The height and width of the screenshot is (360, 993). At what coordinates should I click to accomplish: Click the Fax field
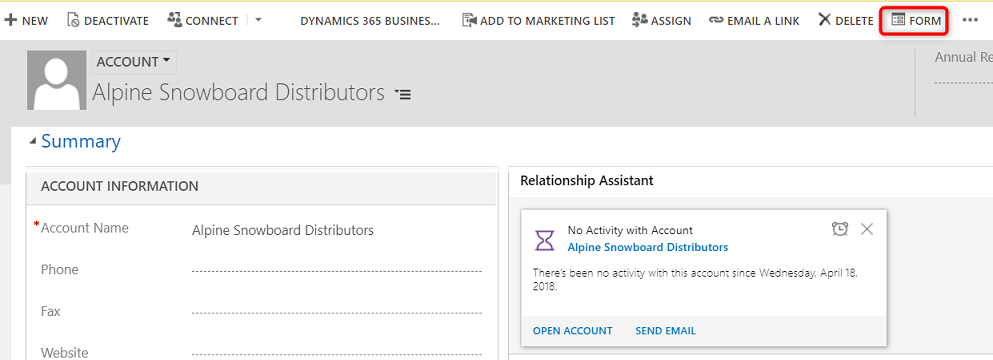coord(337,312)
